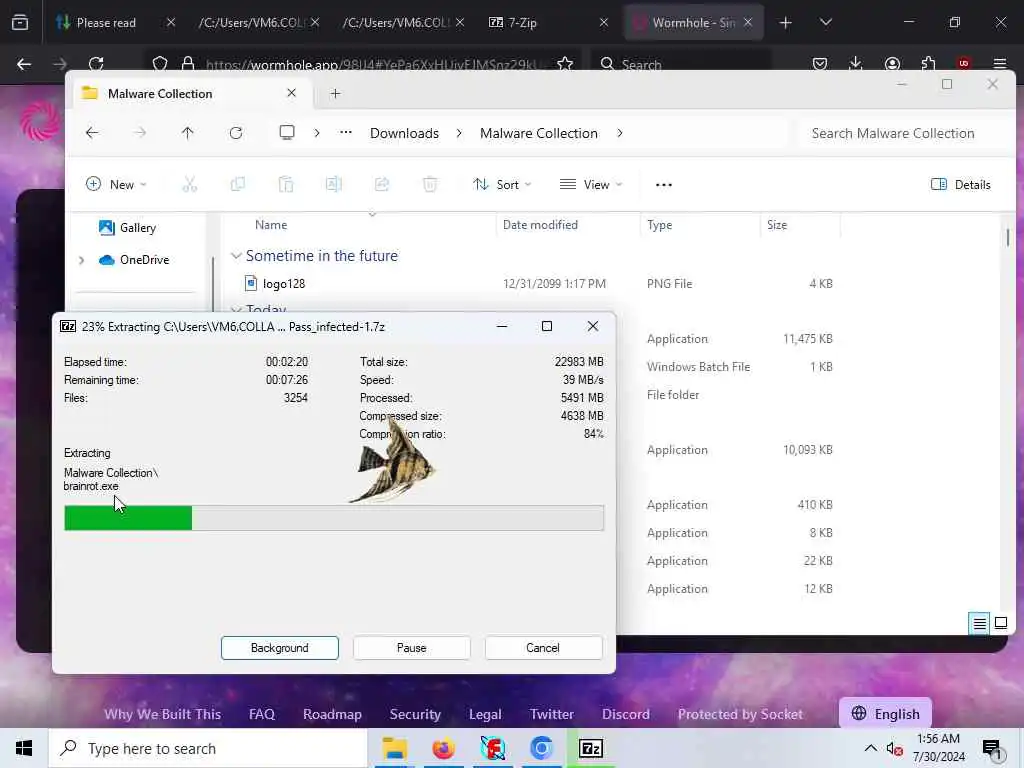The height and width of the screenshot is (768, 1024).
Task: Refresh the Malware Collection folder
Action: pyautogui.click(x=236, y=133)
